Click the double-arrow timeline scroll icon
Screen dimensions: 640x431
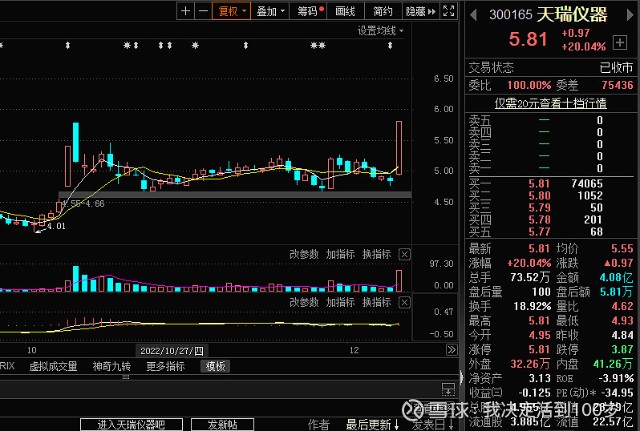(451, 350)
